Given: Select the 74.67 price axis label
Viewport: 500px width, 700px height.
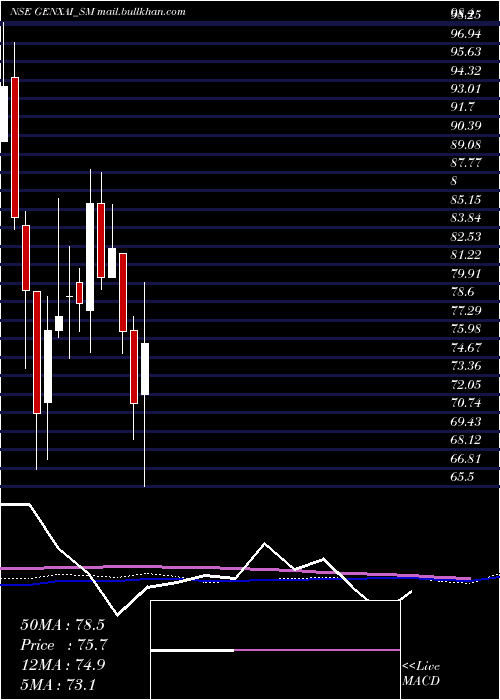Looking at the screenshot, I should coord(465,347).
